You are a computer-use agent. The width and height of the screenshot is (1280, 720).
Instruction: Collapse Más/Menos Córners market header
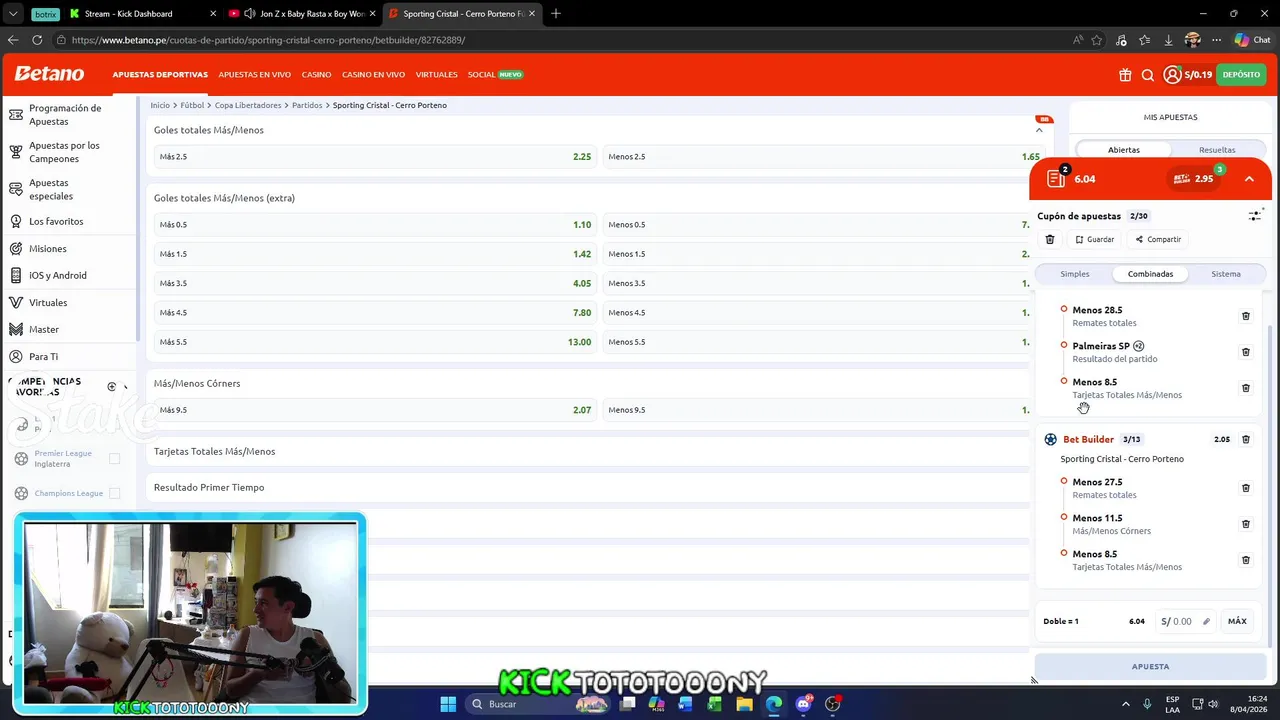588,384
